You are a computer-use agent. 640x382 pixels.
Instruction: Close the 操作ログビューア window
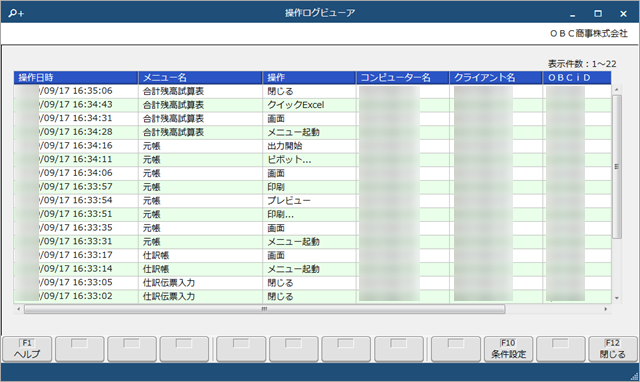(623, 14)
